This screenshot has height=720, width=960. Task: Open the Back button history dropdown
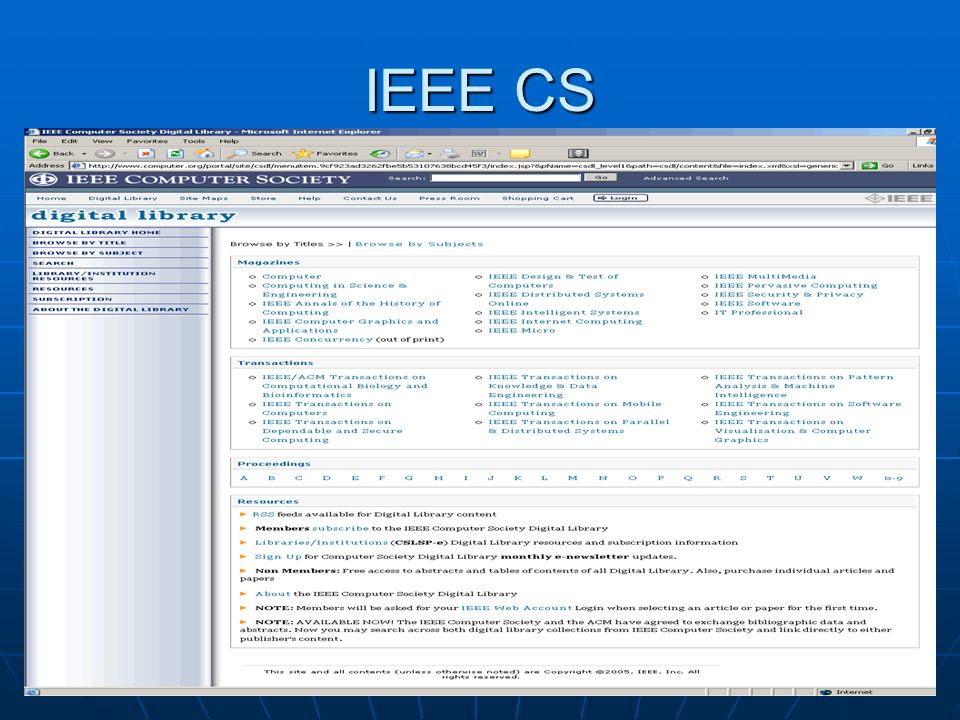point(84,154)
